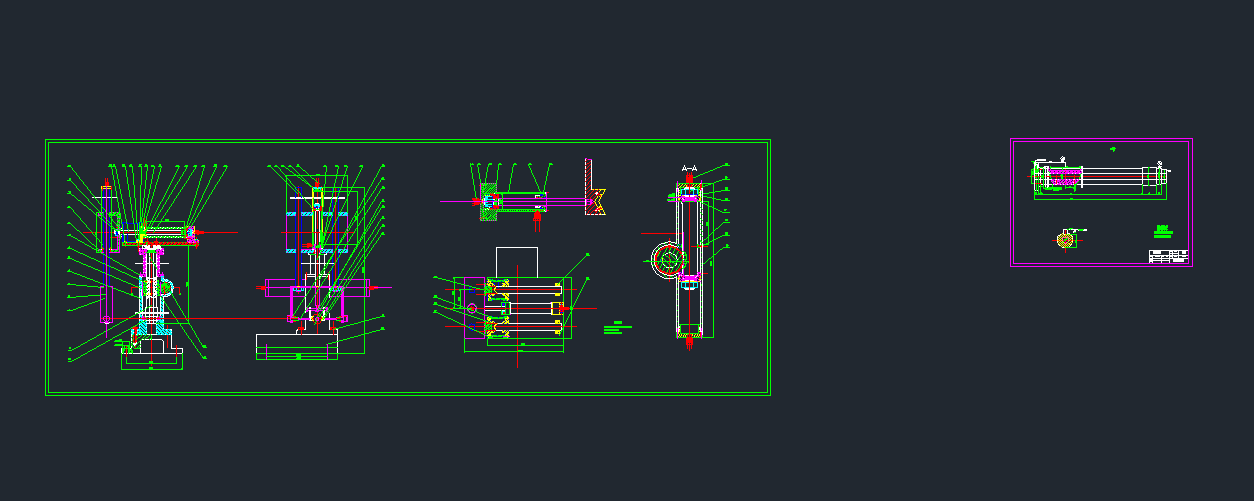1254x501 pixels.
Task: Click the red arrow below the A-A section
Action: click(x=690, y=342)
